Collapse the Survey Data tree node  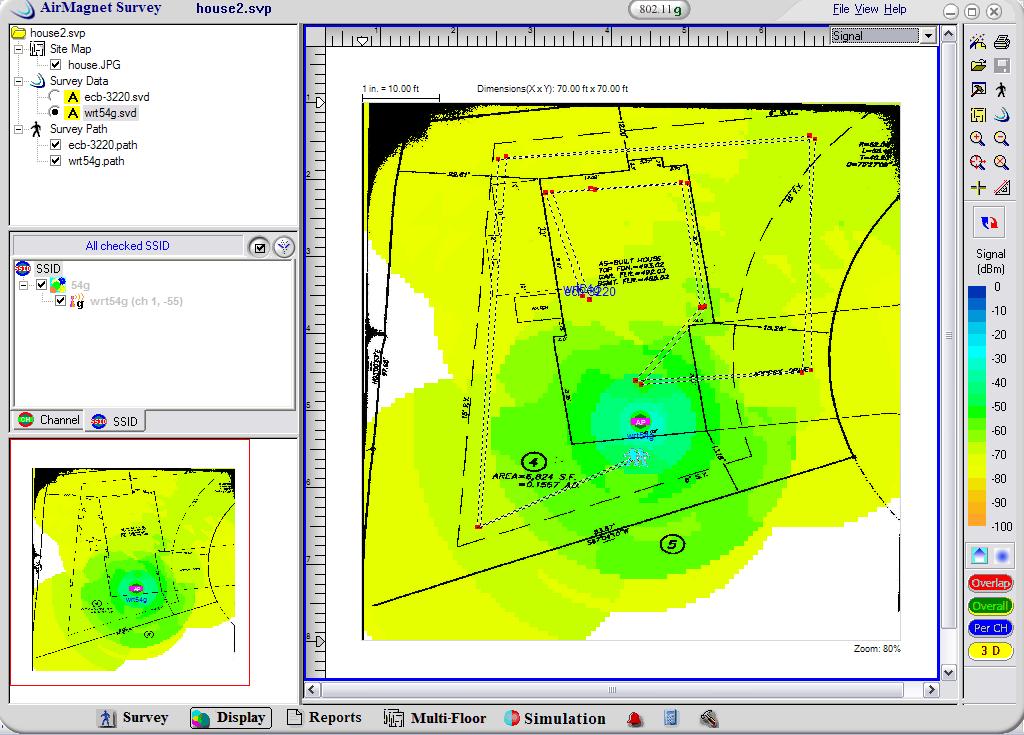click(19, 81)
